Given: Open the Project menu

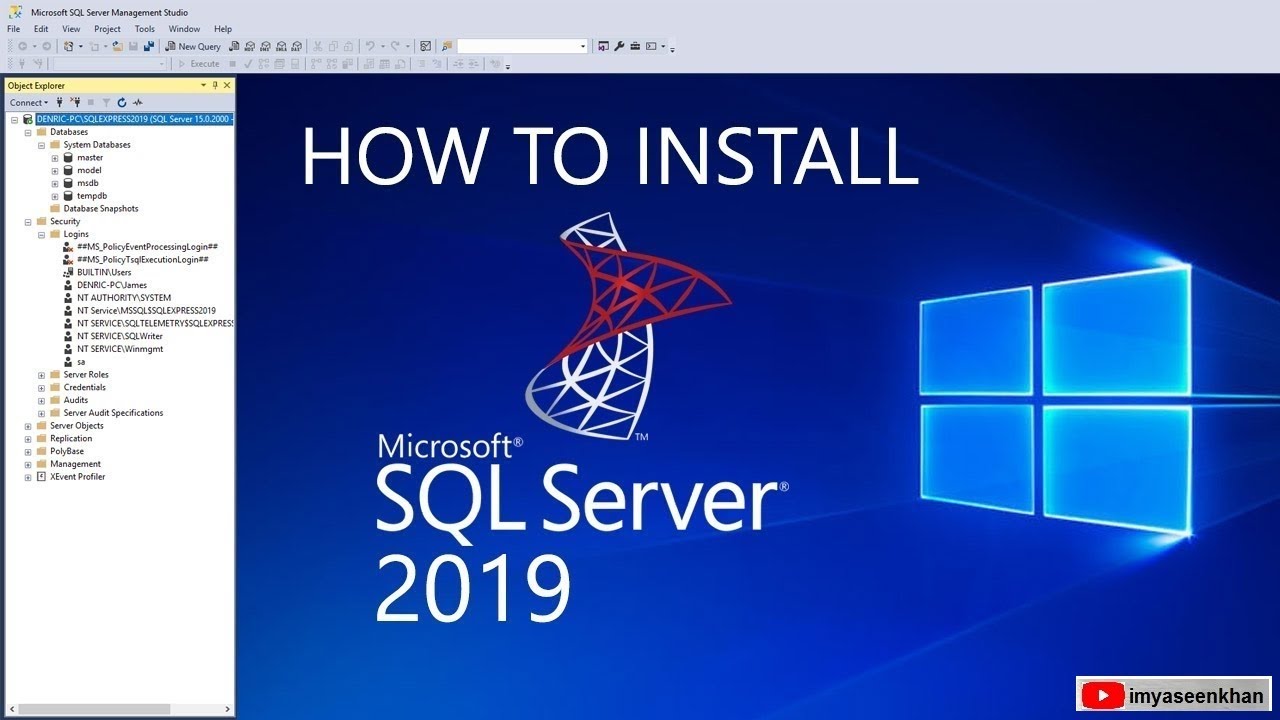Looking at the screenshot, I should (107, 29).
